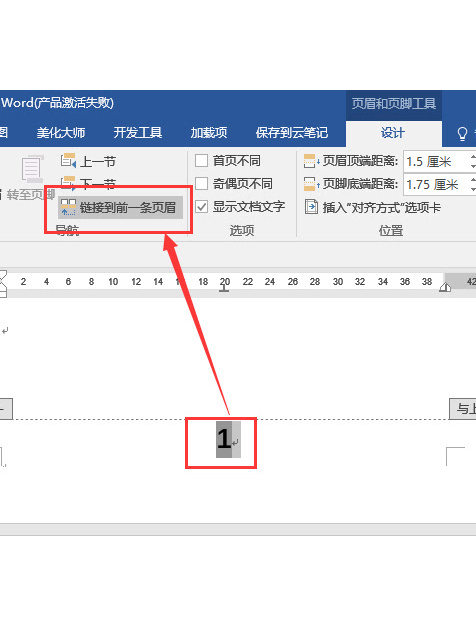Screen dimensions: 476x635
Task: Open the 美化大师 tab
Action: 61,133
